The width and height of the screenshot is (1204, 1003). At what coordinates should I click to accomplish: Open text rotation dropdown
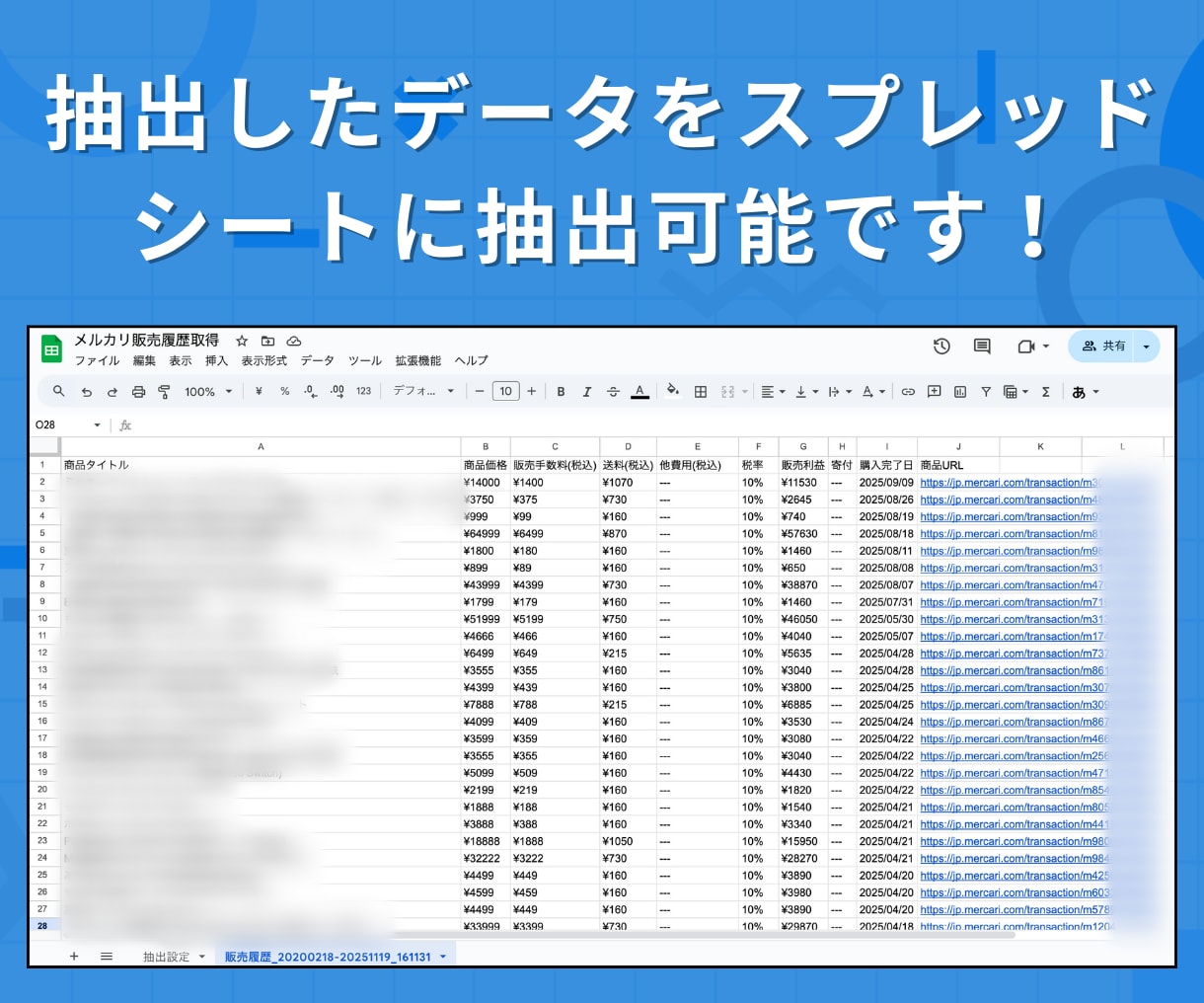pos(873,392)
